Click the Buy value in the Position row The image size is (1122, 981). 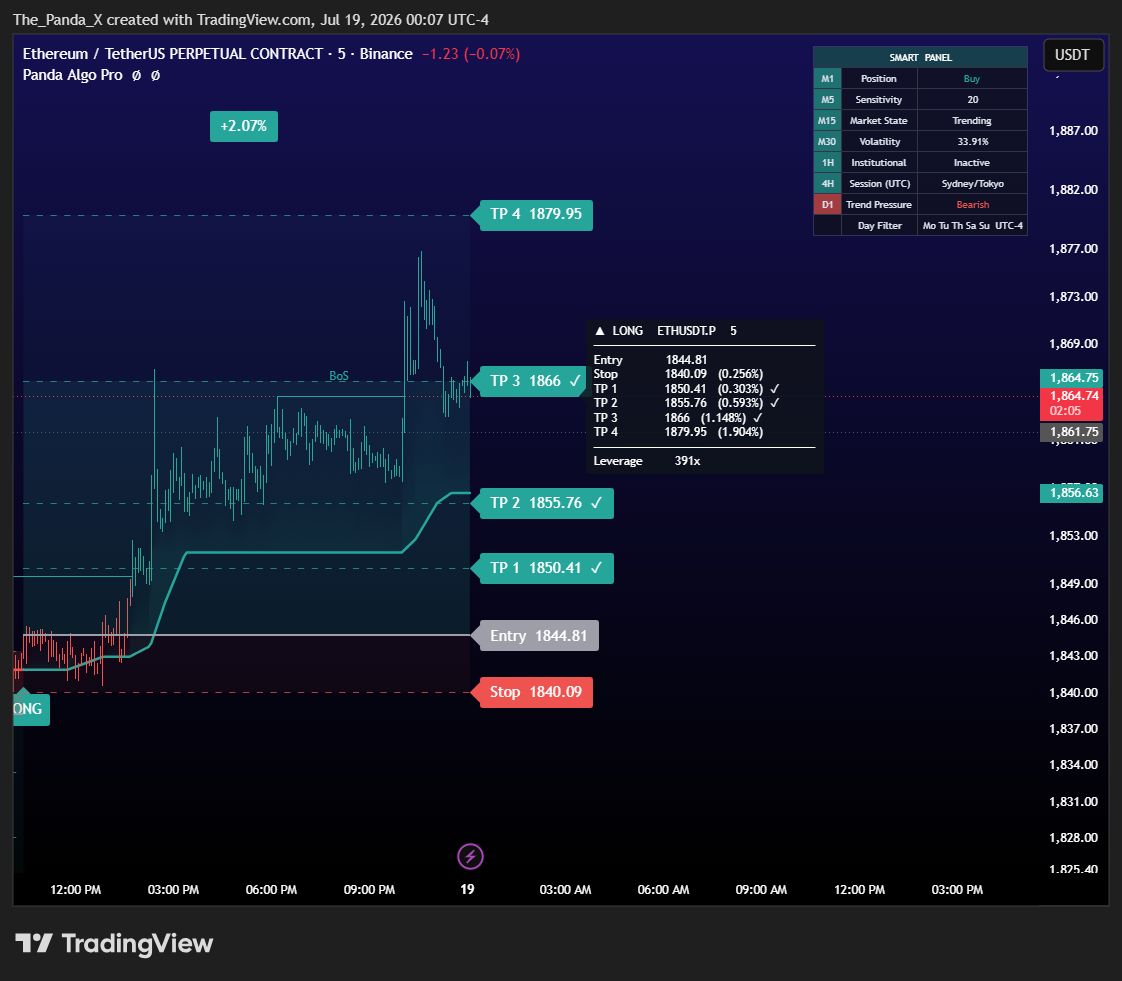[x=972, y=79]
